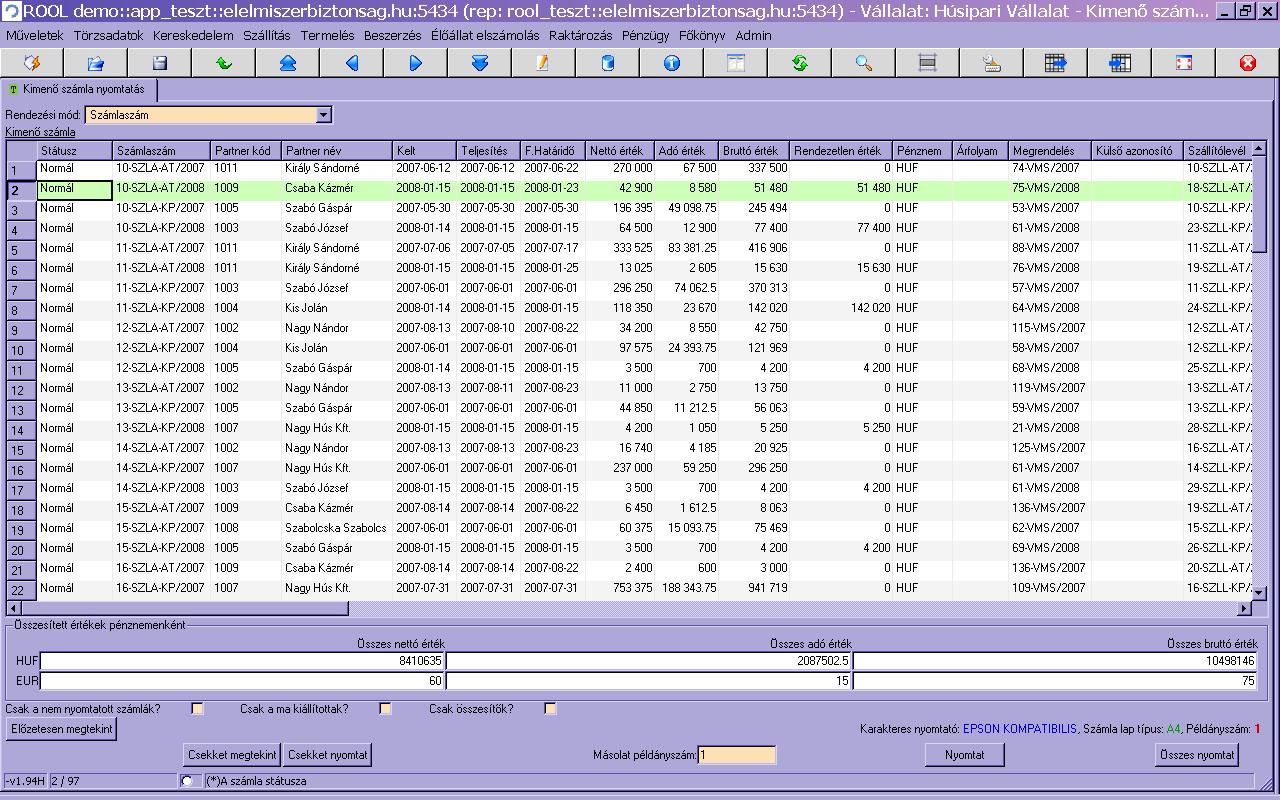Image resolution: width=1280 pixels, height=800 pixels.
Task: Click 'EPSON KOMPATIBILIS' printer text
Action: tap(1020, 729)
